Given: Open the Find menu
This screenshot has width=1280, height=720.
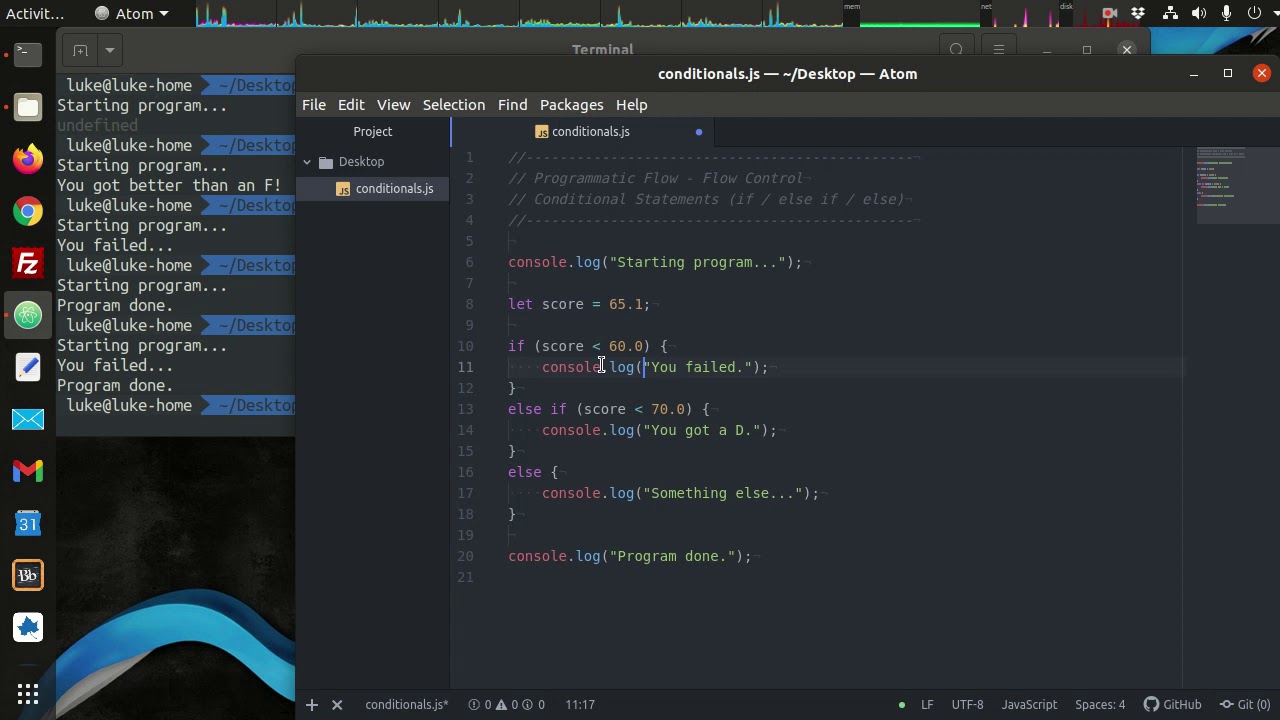Looking at the screenshot, I should 512,105.
